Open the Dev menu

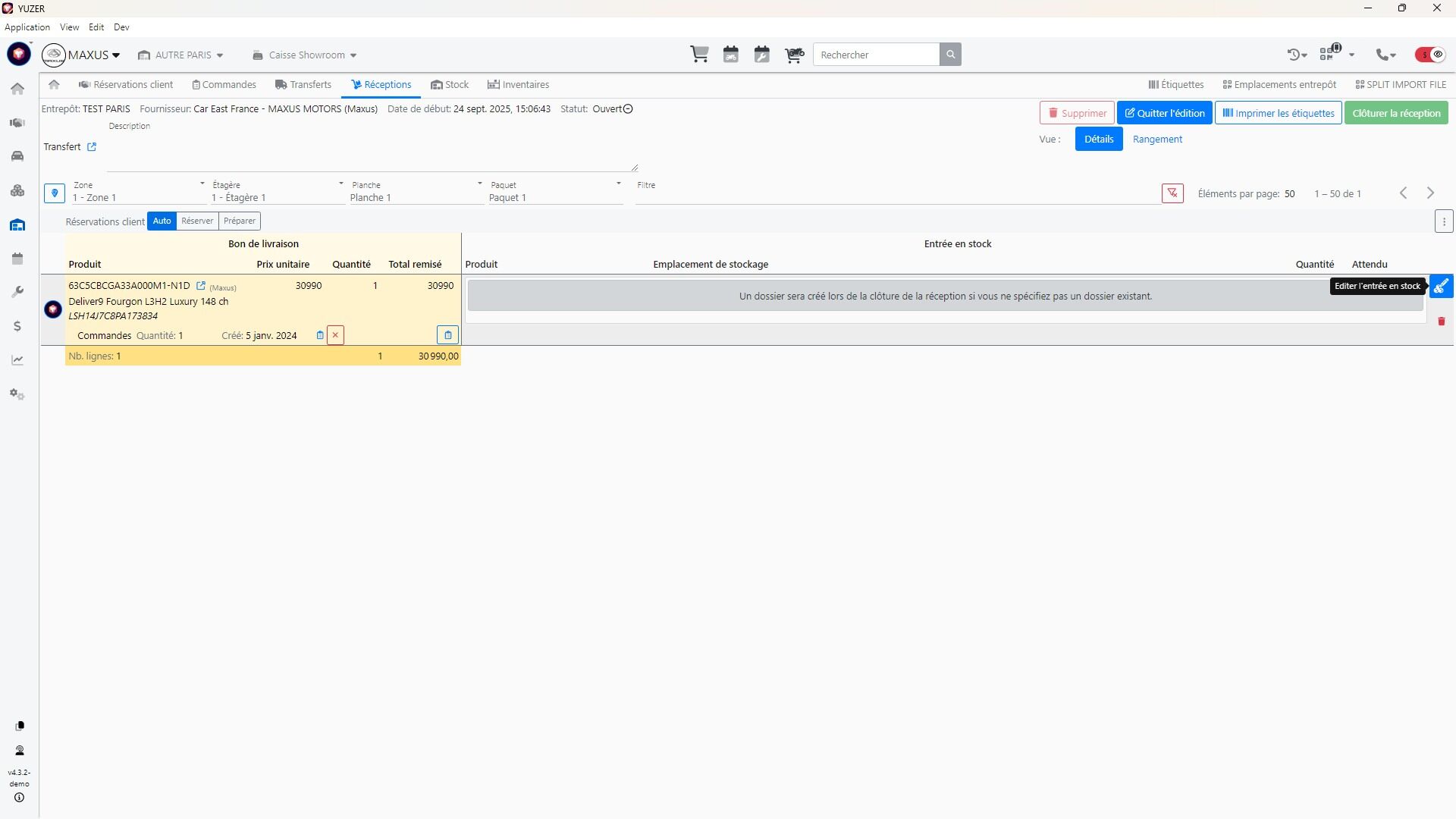point(121,27)
